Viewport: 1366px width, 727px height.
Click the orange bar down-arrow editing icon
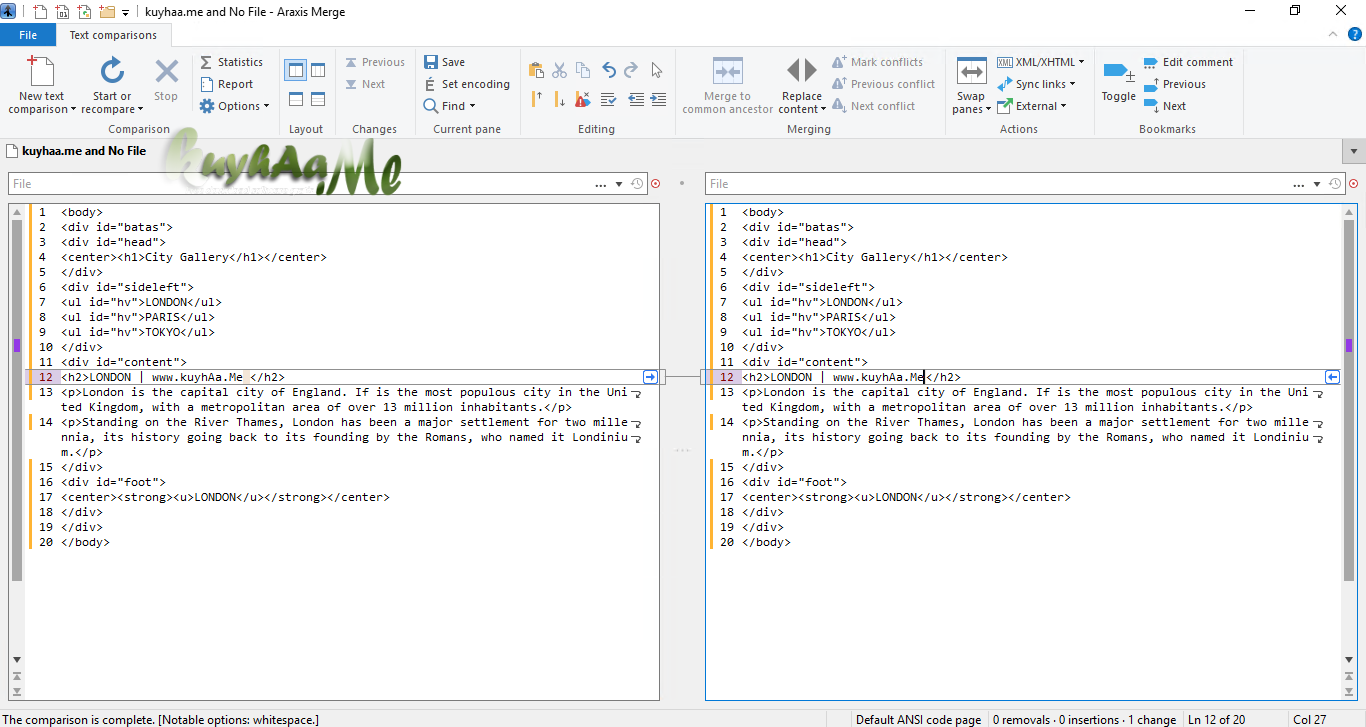coord(560,99)
